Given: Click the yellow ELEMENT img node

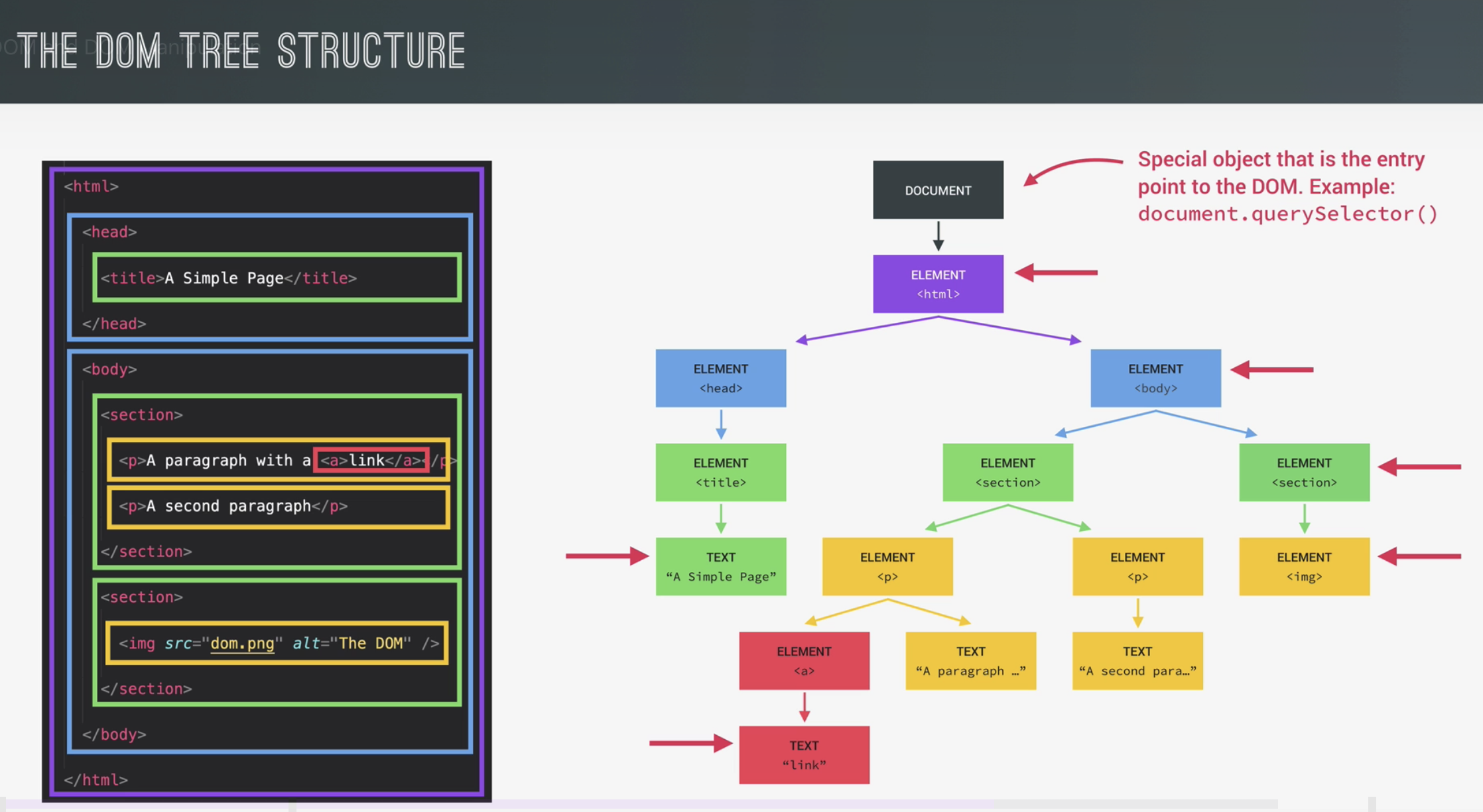Looking at the screenshot, I should click(x=1304, y=566).
